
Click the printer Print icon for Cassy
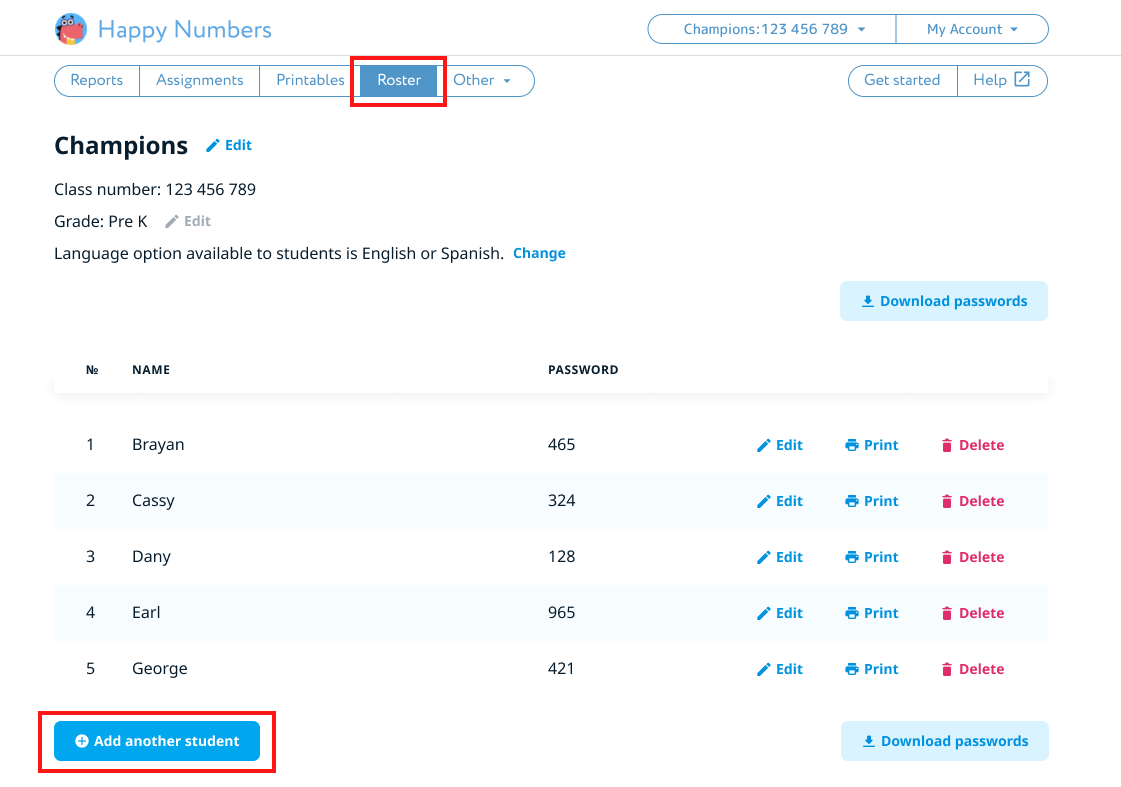851,502
